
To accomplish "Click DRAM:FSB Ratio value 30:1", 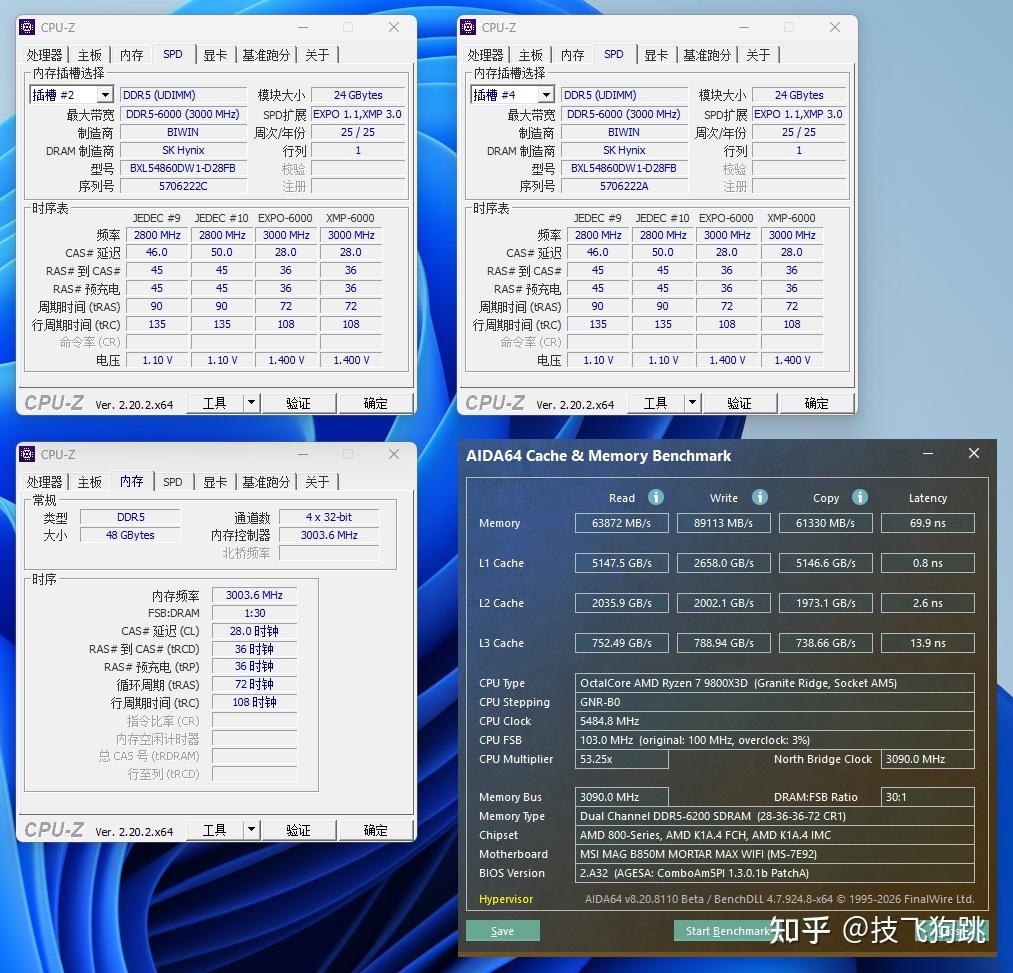I will pyautogui.click(x=928, y=797).
